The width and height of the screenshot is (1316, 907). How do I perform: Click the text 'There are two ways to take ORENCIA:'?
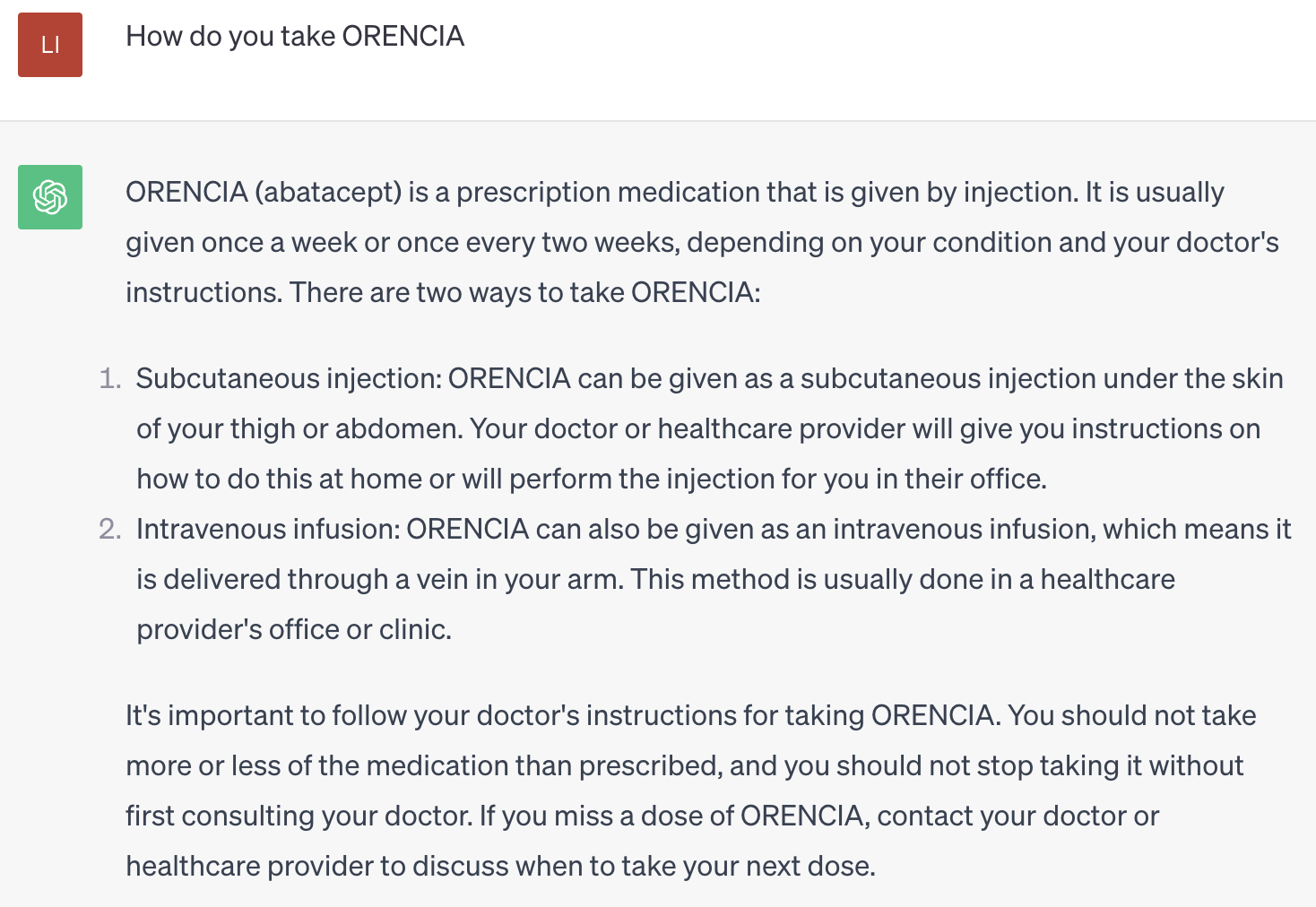pos(525,292)
